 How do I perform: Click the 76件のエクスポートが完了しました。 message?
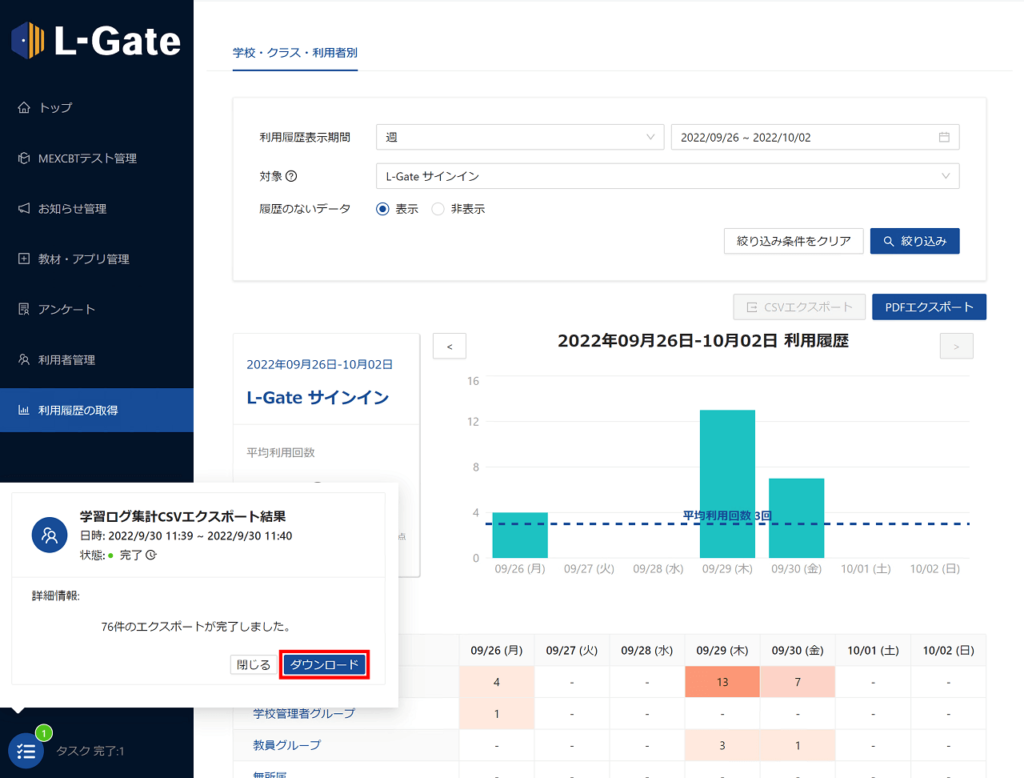click(195, 626)
